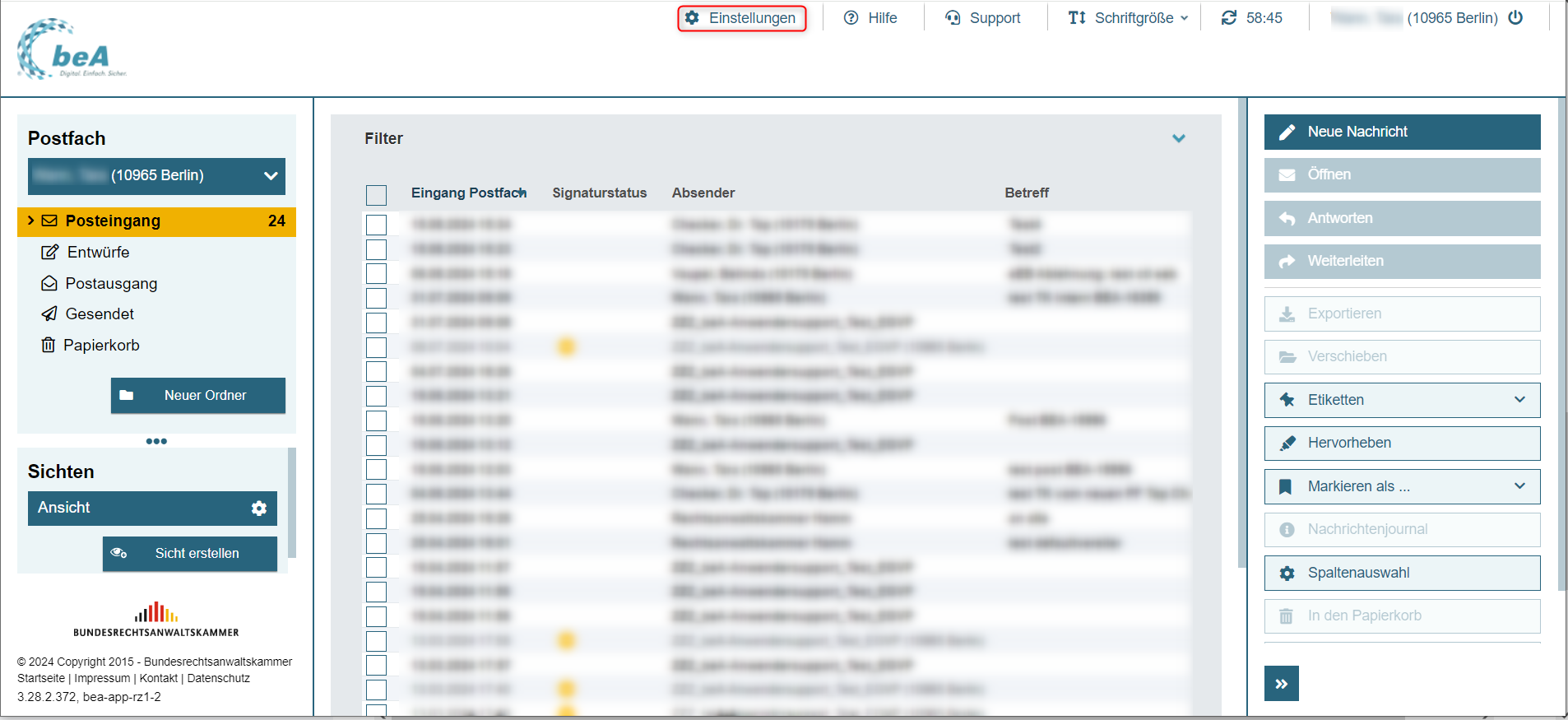The height and width of the screenshot is (720, 1568).
Task: Check the third message row checkbox
Action: (x=376, y=273)
